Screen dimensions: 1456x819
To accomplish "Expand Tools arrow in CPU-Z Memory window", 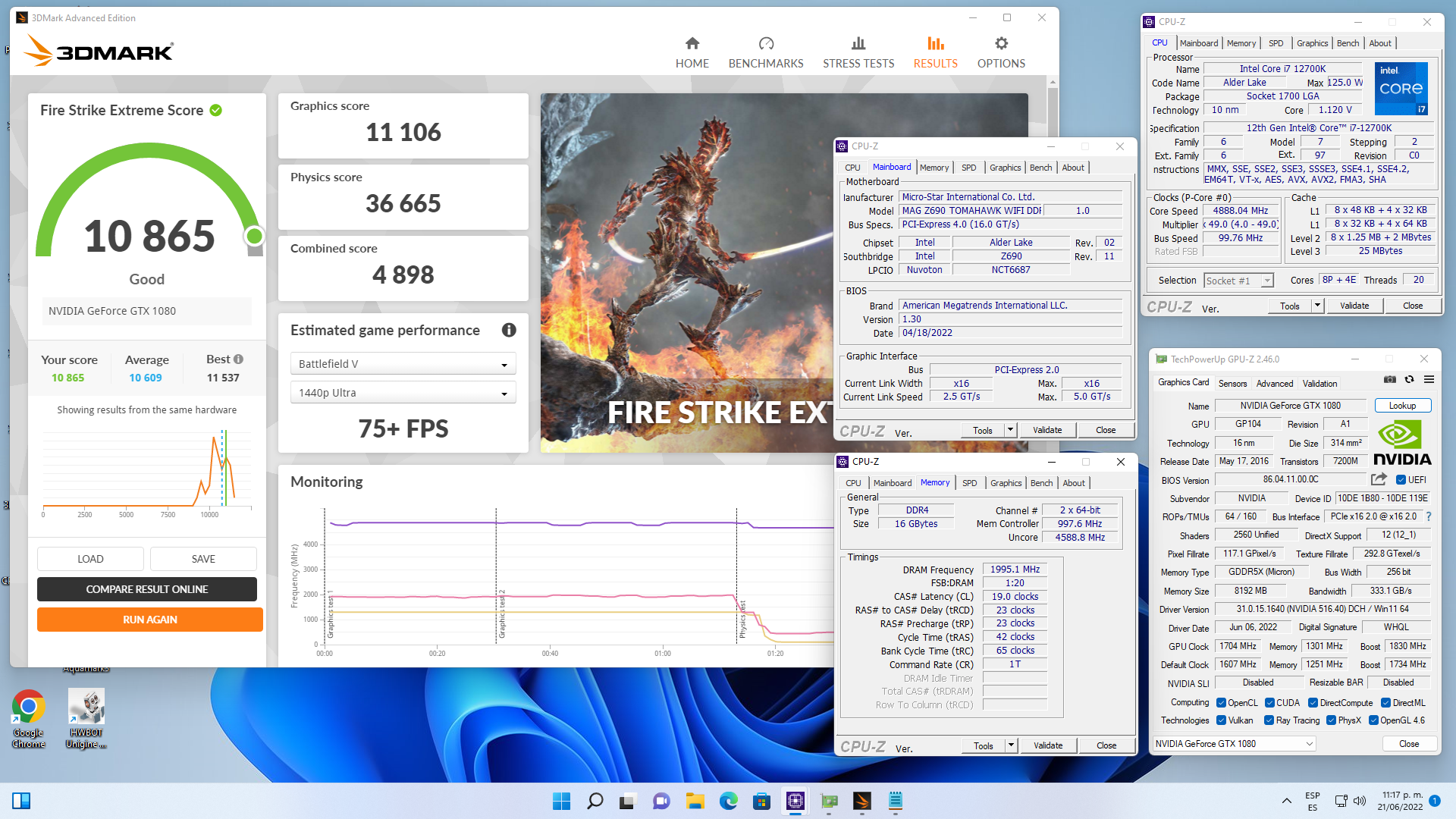I will point(1011,745).
